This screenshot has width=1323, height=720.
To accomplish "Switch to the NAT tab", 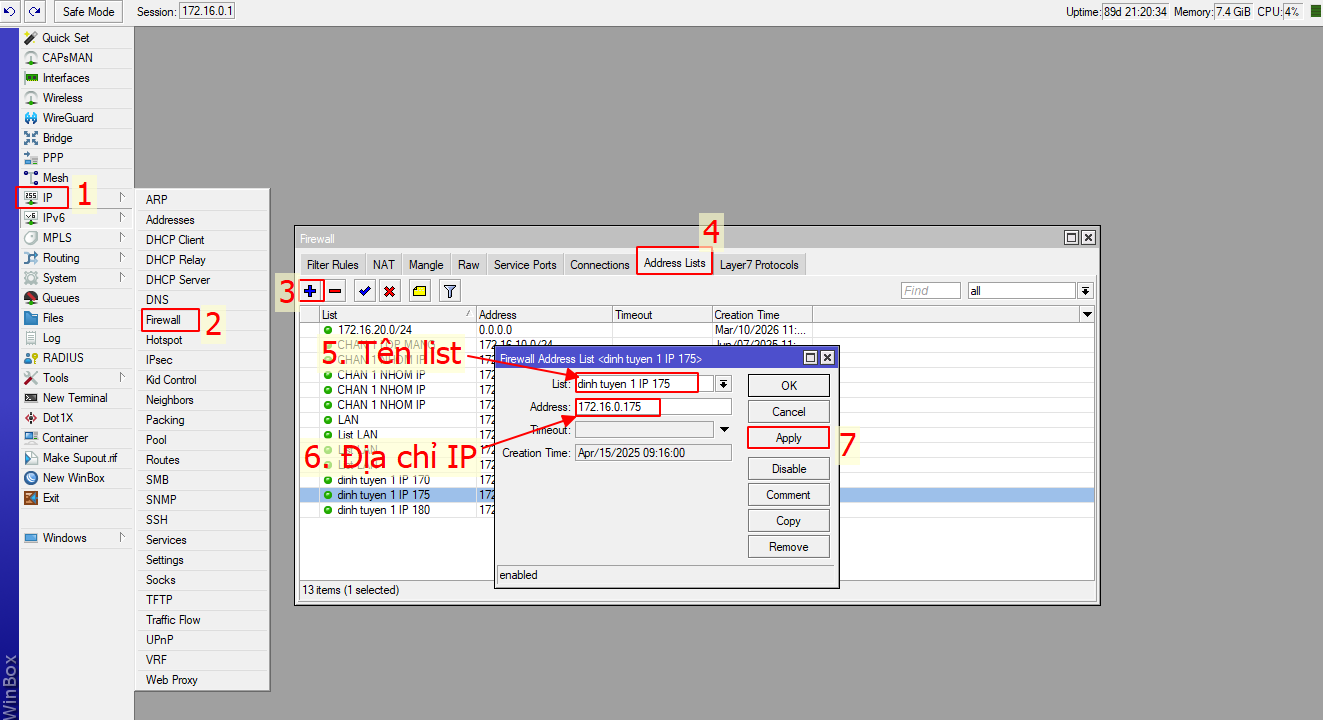I will (383, 264).
